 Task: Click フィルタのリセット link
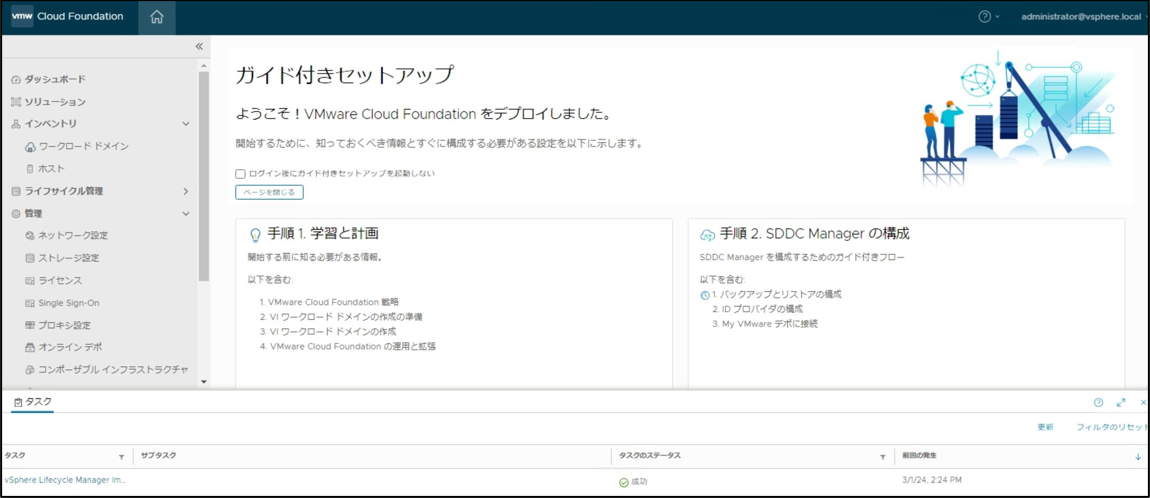click(1113, 427)
